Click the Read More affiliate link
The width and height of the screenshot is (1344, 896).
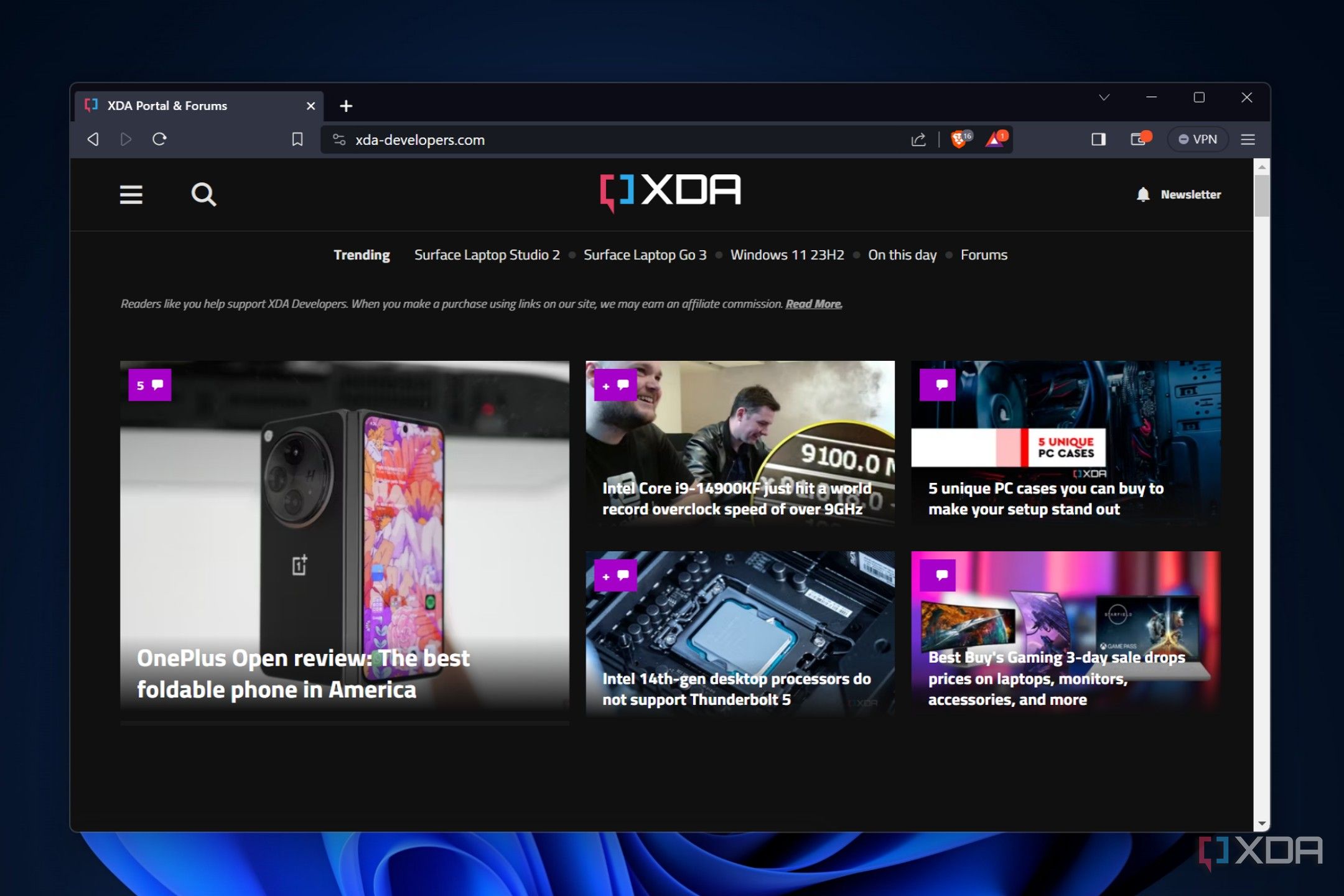point(813,304)
